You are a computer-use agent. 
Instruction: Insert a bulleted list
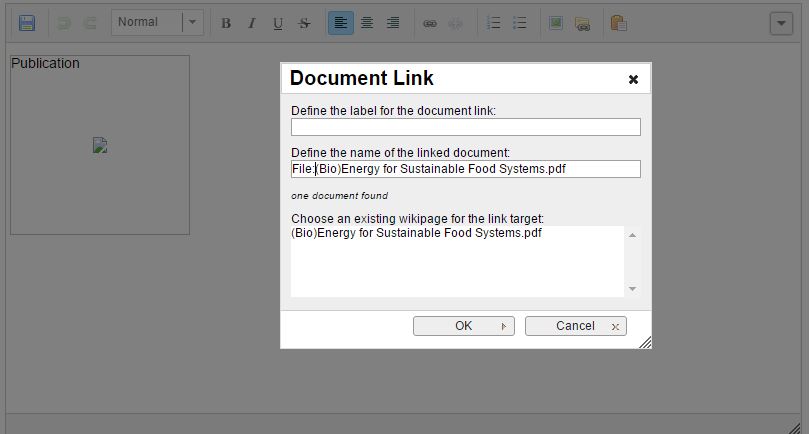[x=519, y=23]
